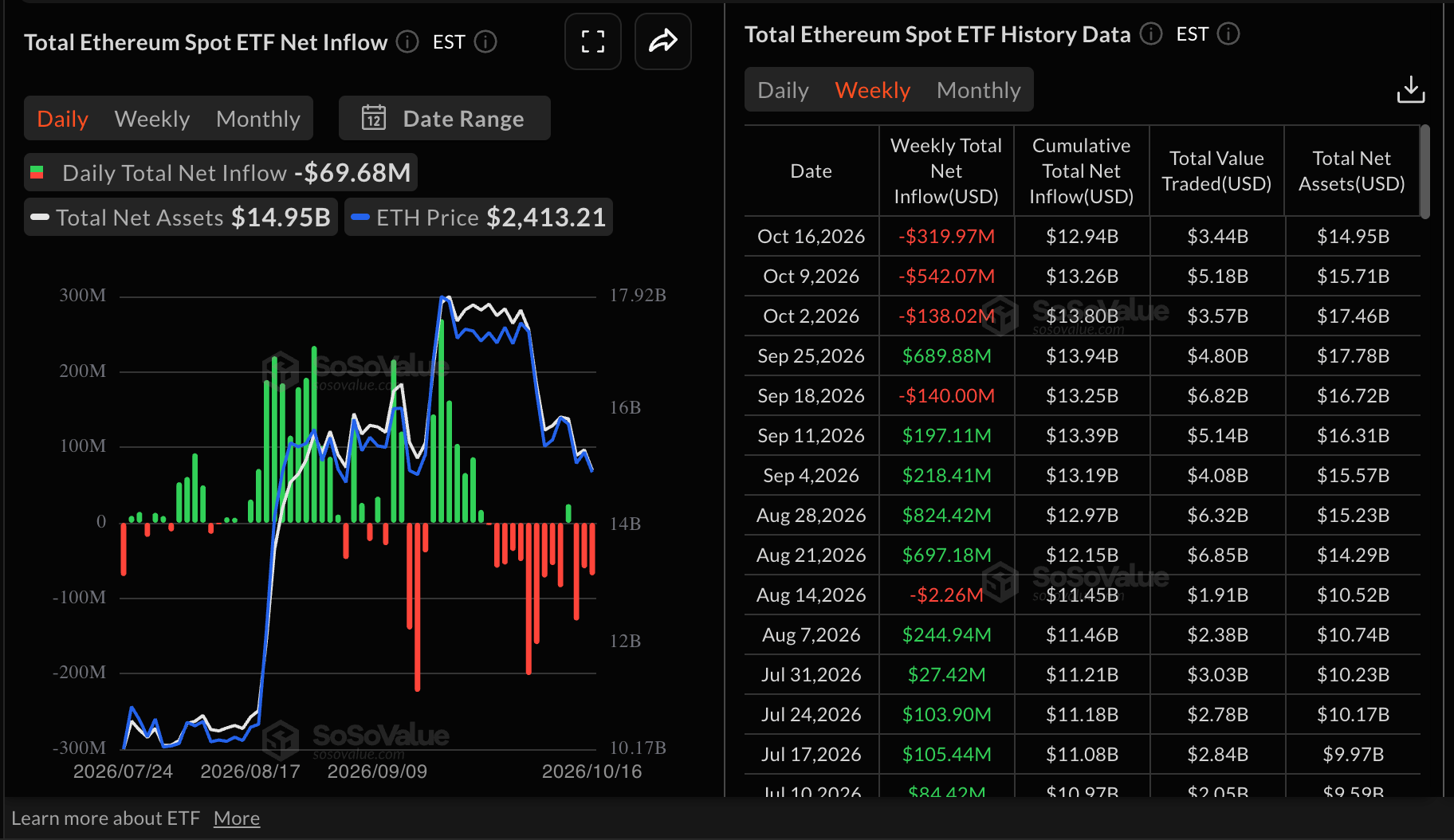This screenshot has width=1454, height=840.
Task: Click Total Value Traded column header
Action: [x=1216, y=171]
